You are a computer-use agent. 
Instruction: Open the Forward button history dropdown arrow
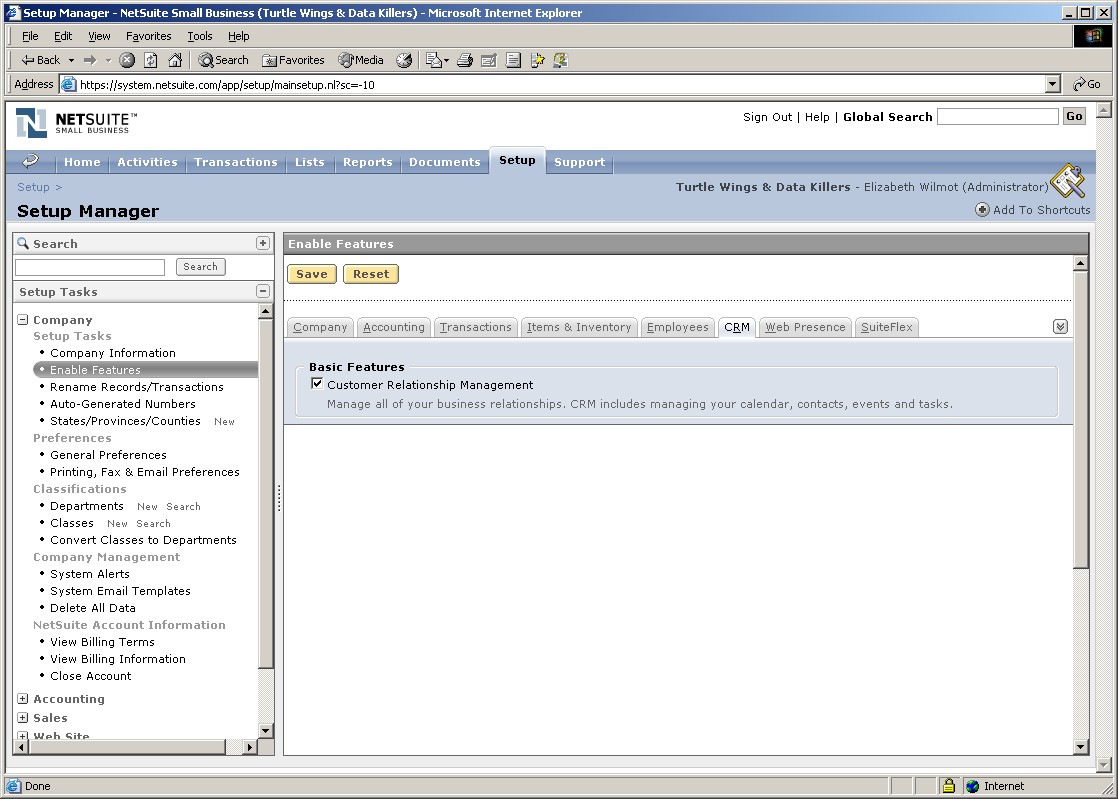click(108, 61)
